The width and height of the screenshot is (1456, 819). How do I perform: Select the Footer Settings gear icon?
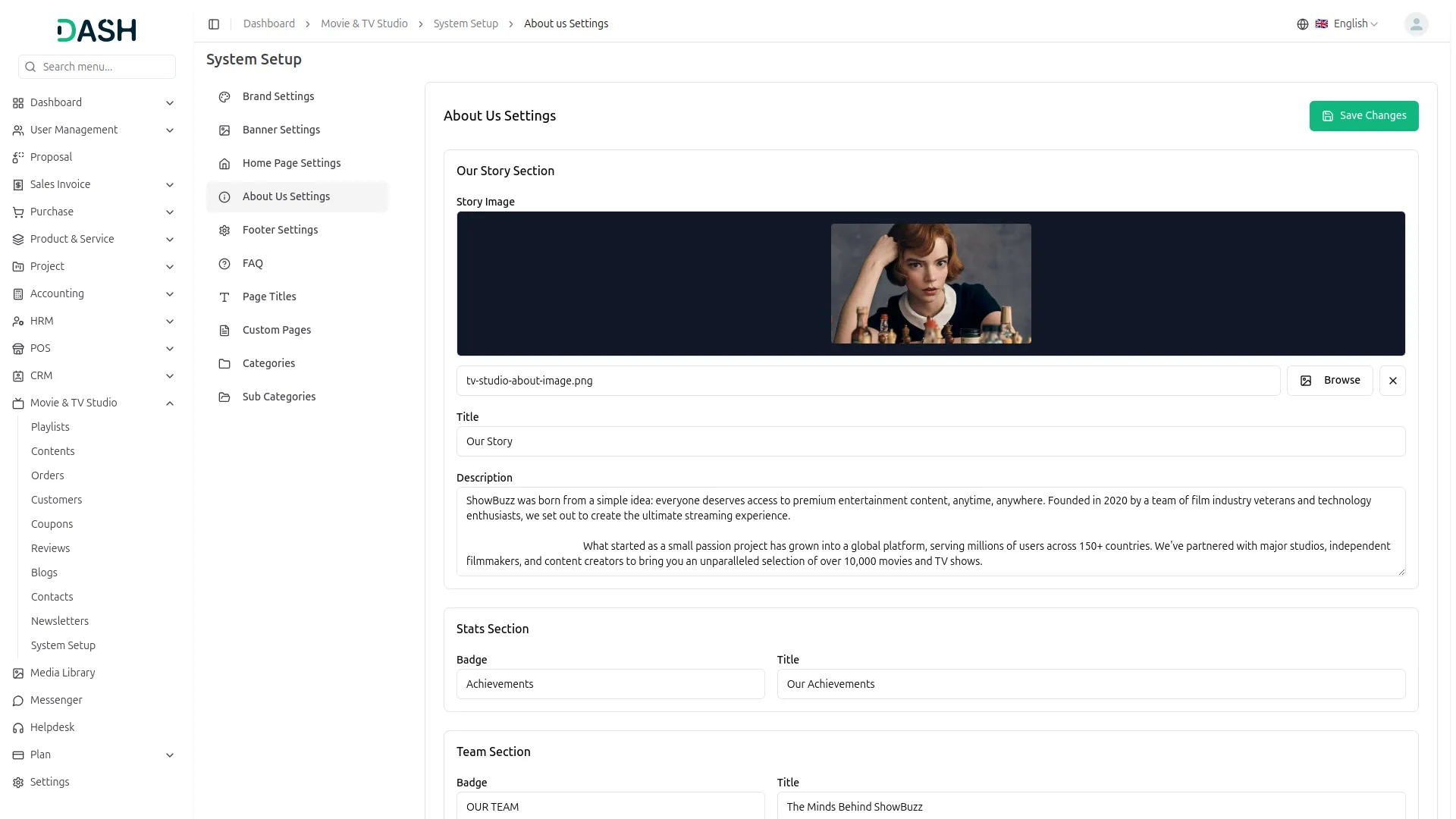click(x=224, y=231)
